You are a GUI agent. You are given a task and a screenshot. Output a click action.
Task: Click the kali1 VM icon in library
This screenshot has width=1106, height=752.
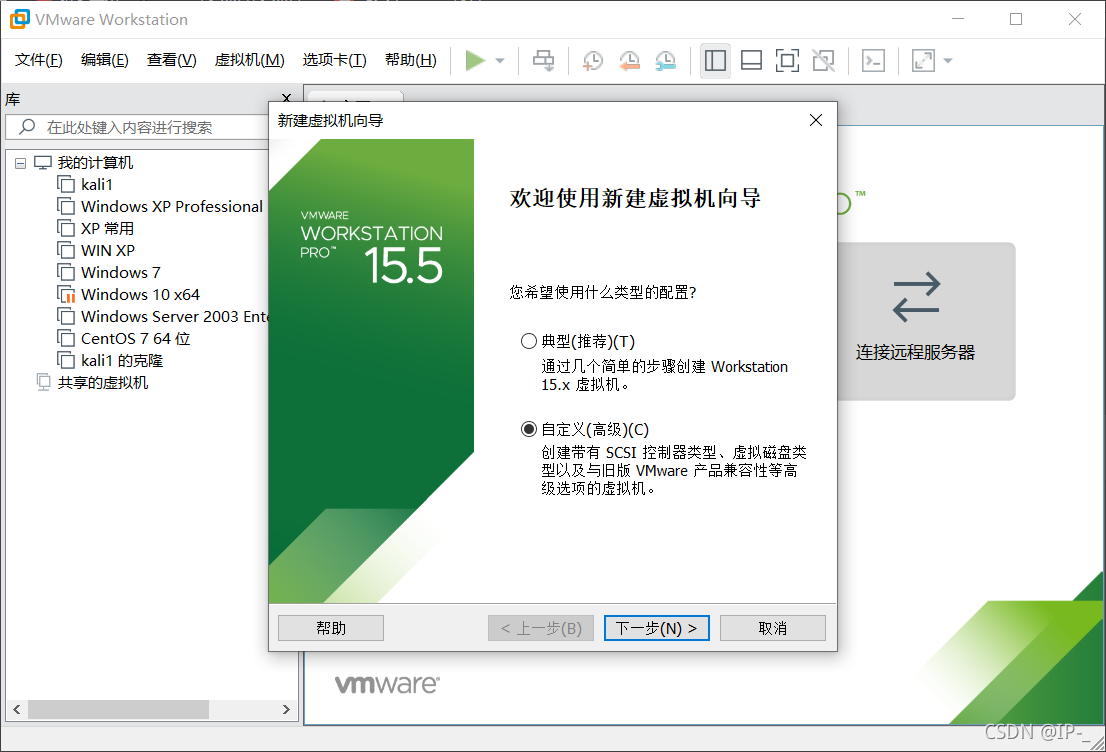66,185
